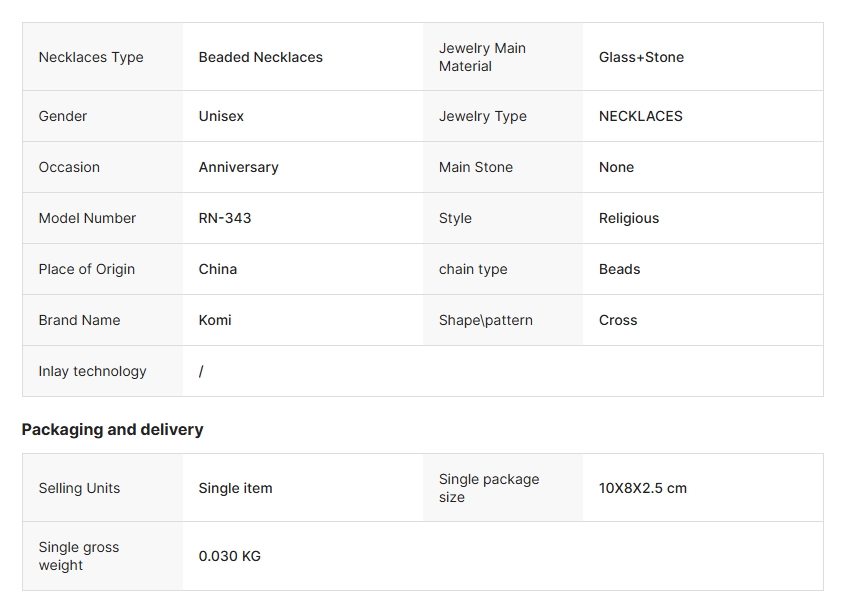
Task: Select the Beaded Necklaces value text
Action: coord(260,57)
